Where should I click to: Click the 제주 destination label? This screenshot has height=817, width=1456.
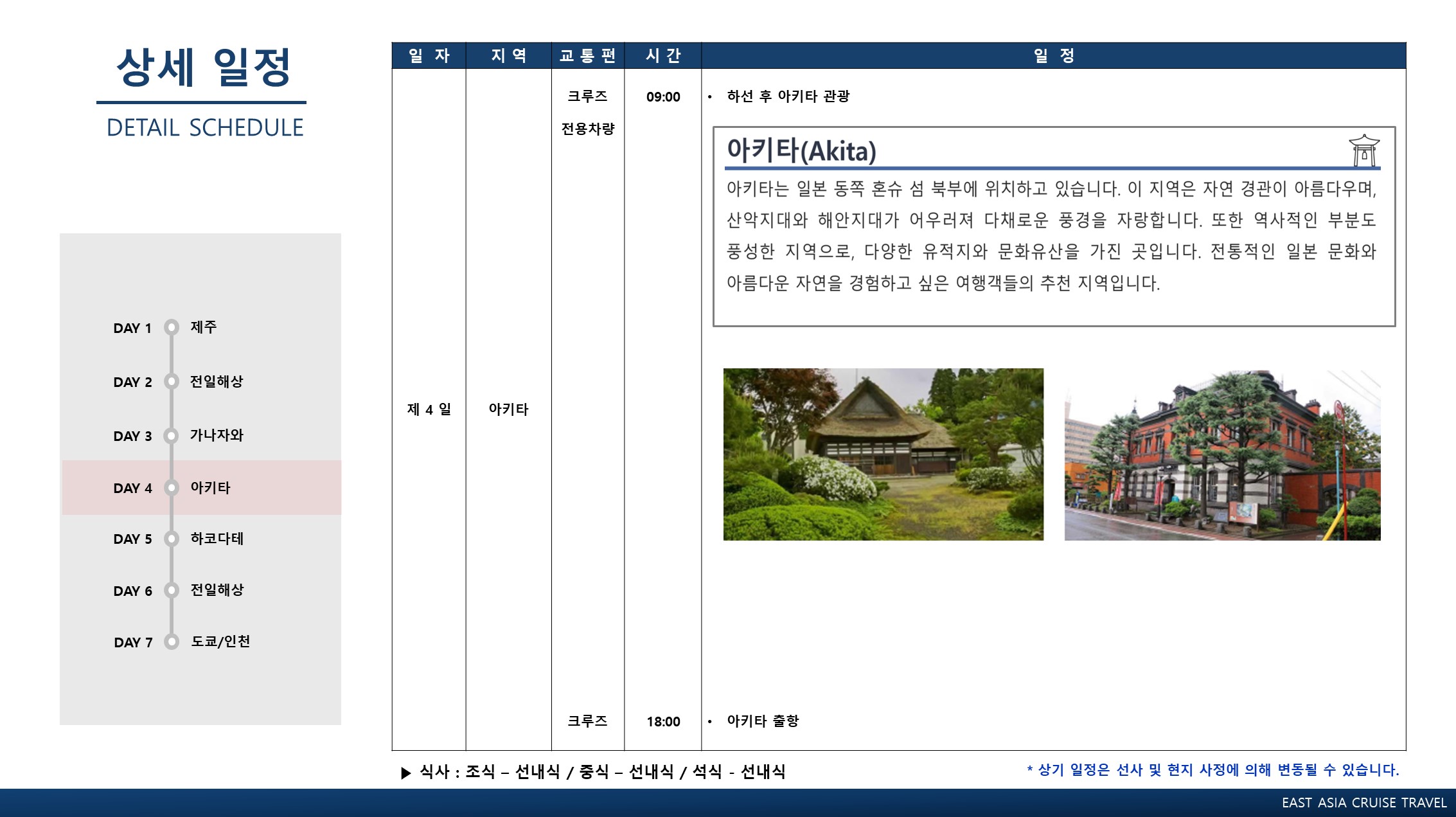tap(203, 327)
